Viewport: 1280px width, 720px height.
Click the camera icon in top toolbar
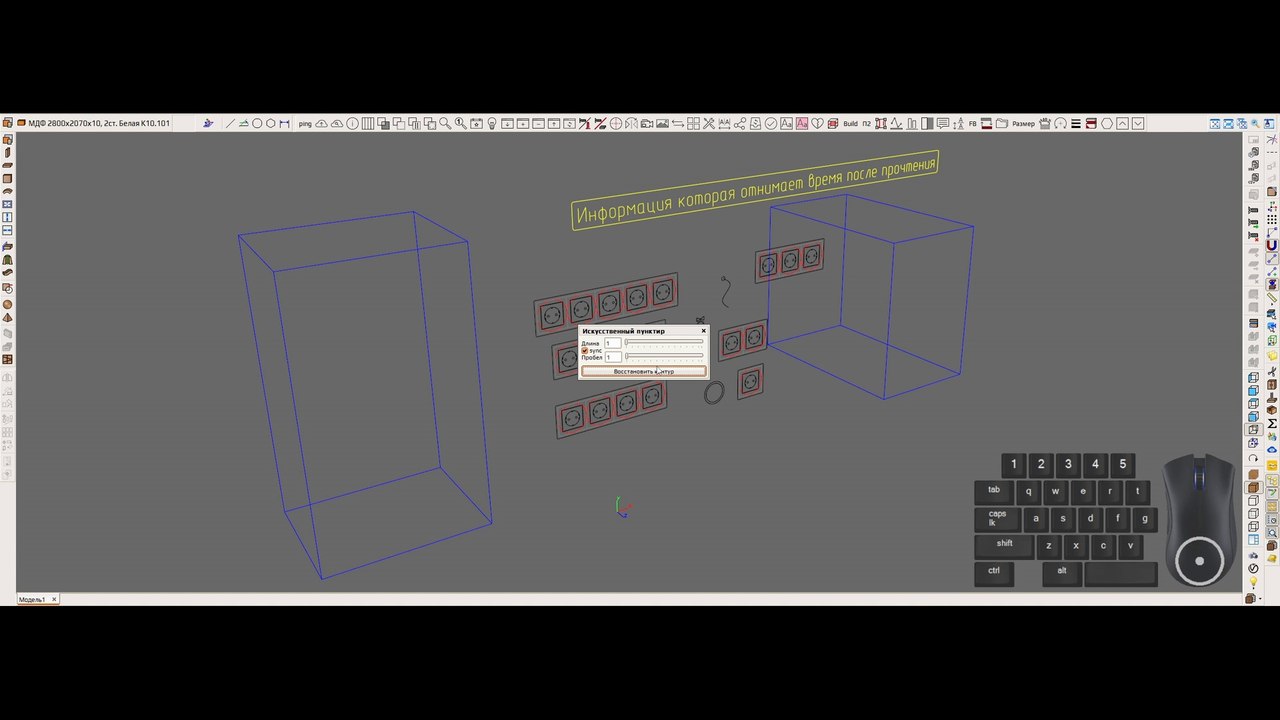tap(647, 124)
